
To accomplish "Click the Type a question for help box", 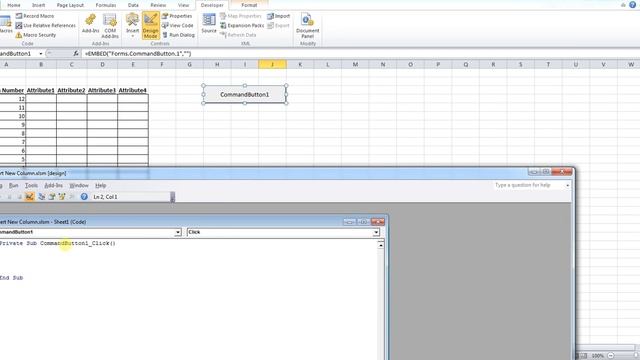I will point(529,185).
